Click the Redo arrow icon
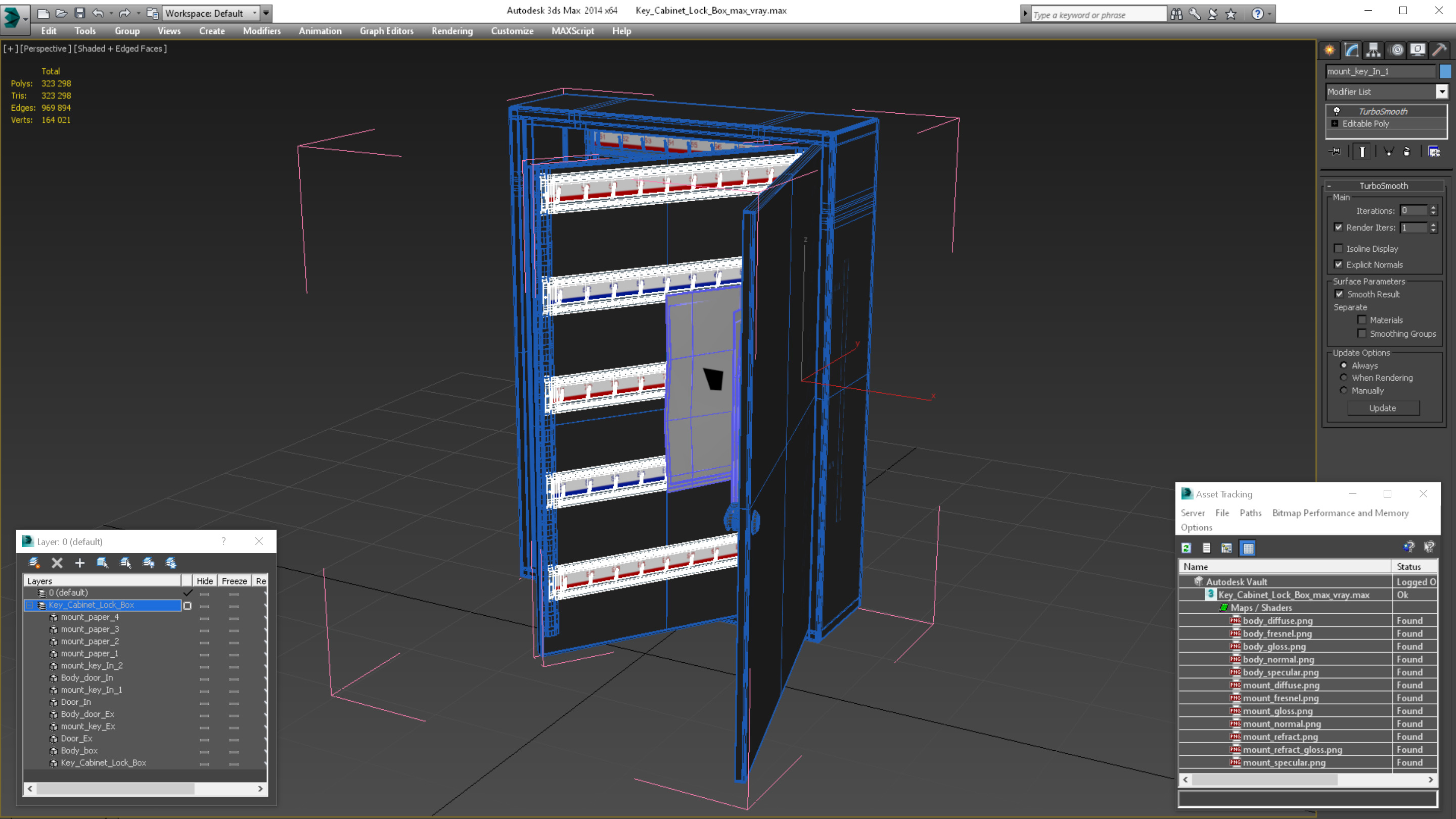1456x819 pixels. pos(125,13)
